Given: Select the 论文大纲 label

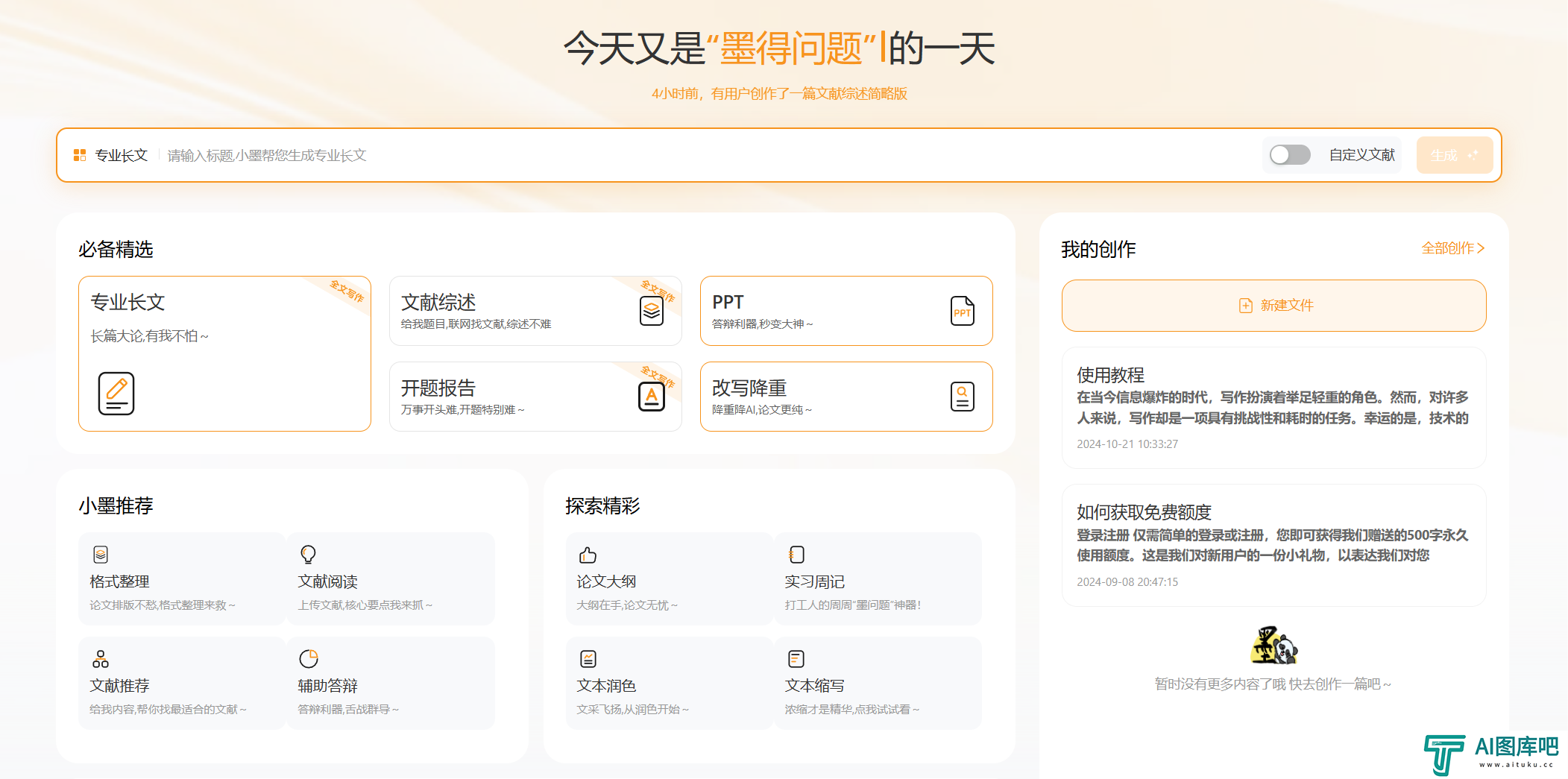Looking at the screenshot, I should (x=606, y=581).
